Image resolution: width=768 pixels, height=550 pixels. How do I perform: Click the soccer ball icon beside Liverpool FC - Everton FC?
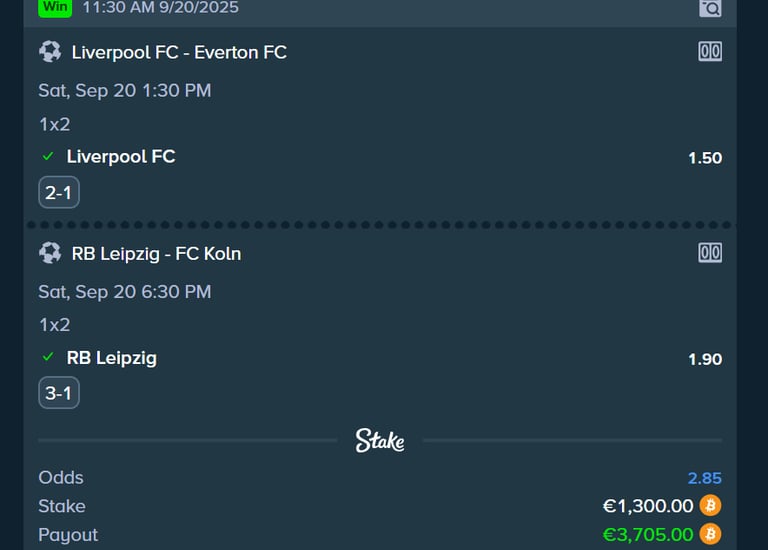(50, 52)
